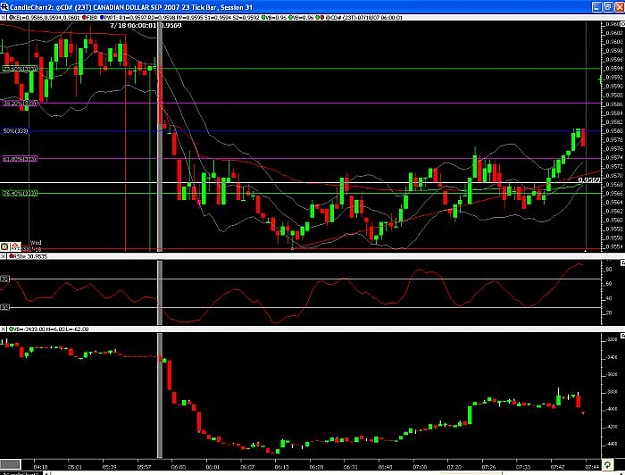Select the 61.80% Fibonacci level label

[20, 159]
